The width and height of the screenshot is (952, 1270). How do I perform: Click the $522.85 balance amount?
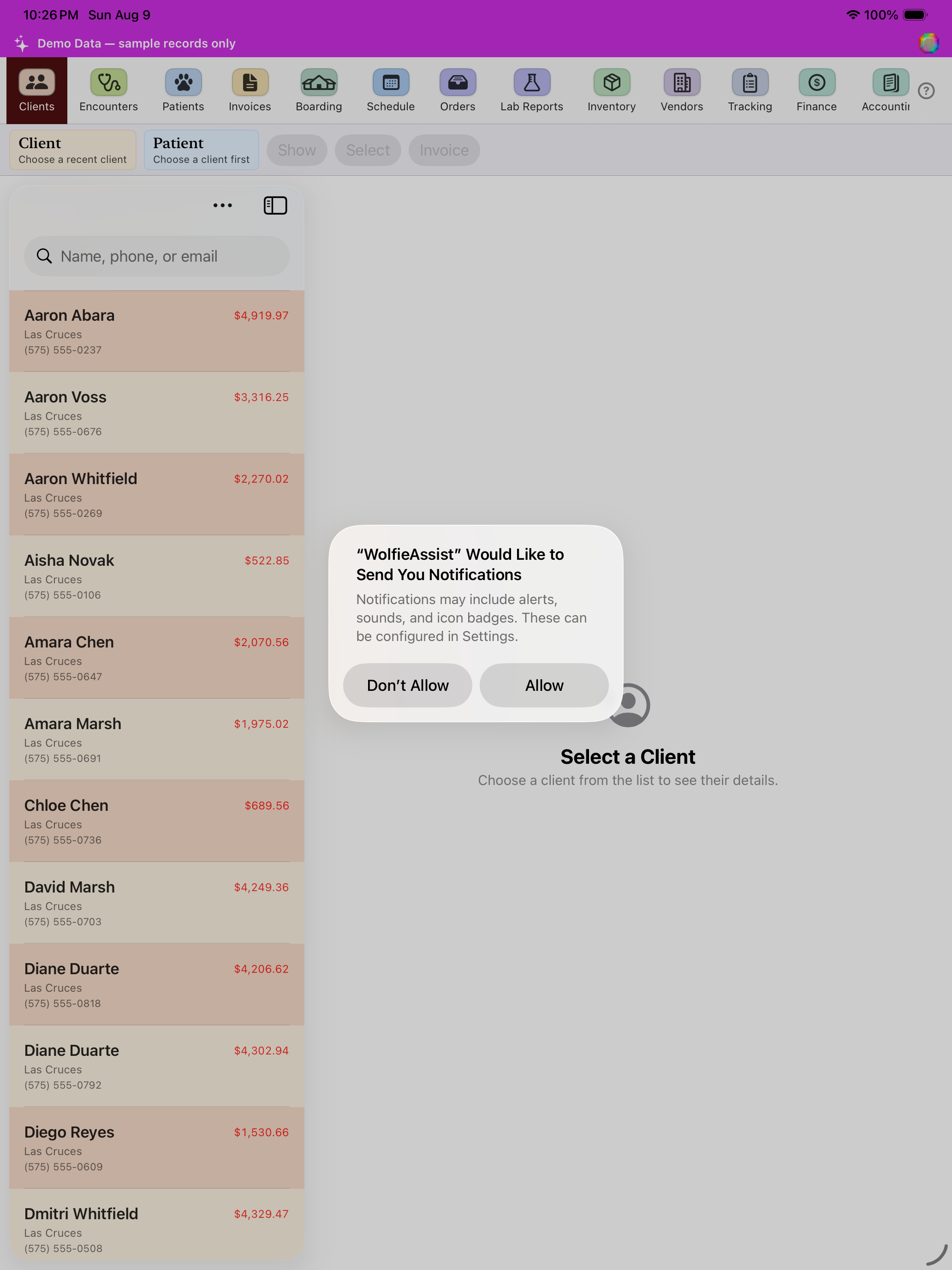point(267,560)
